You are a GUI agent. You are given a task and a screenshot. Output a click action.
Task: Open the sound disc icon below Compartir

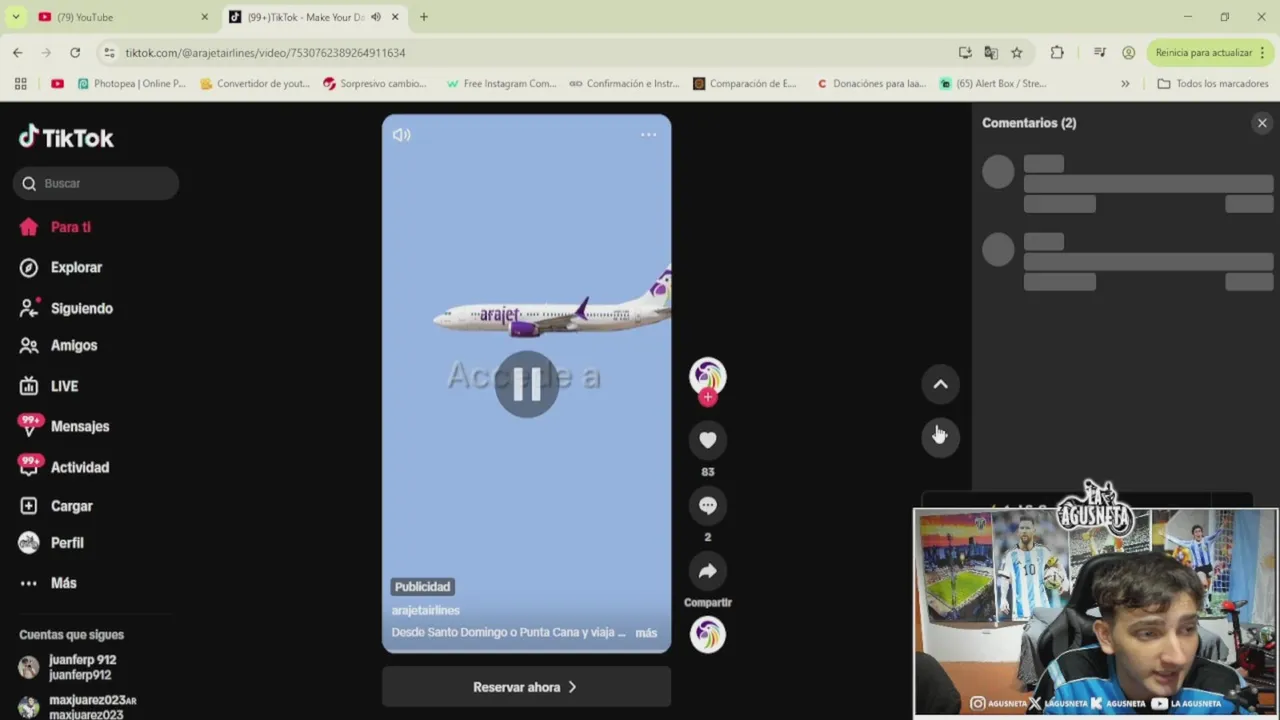click(x=708, y=635)
